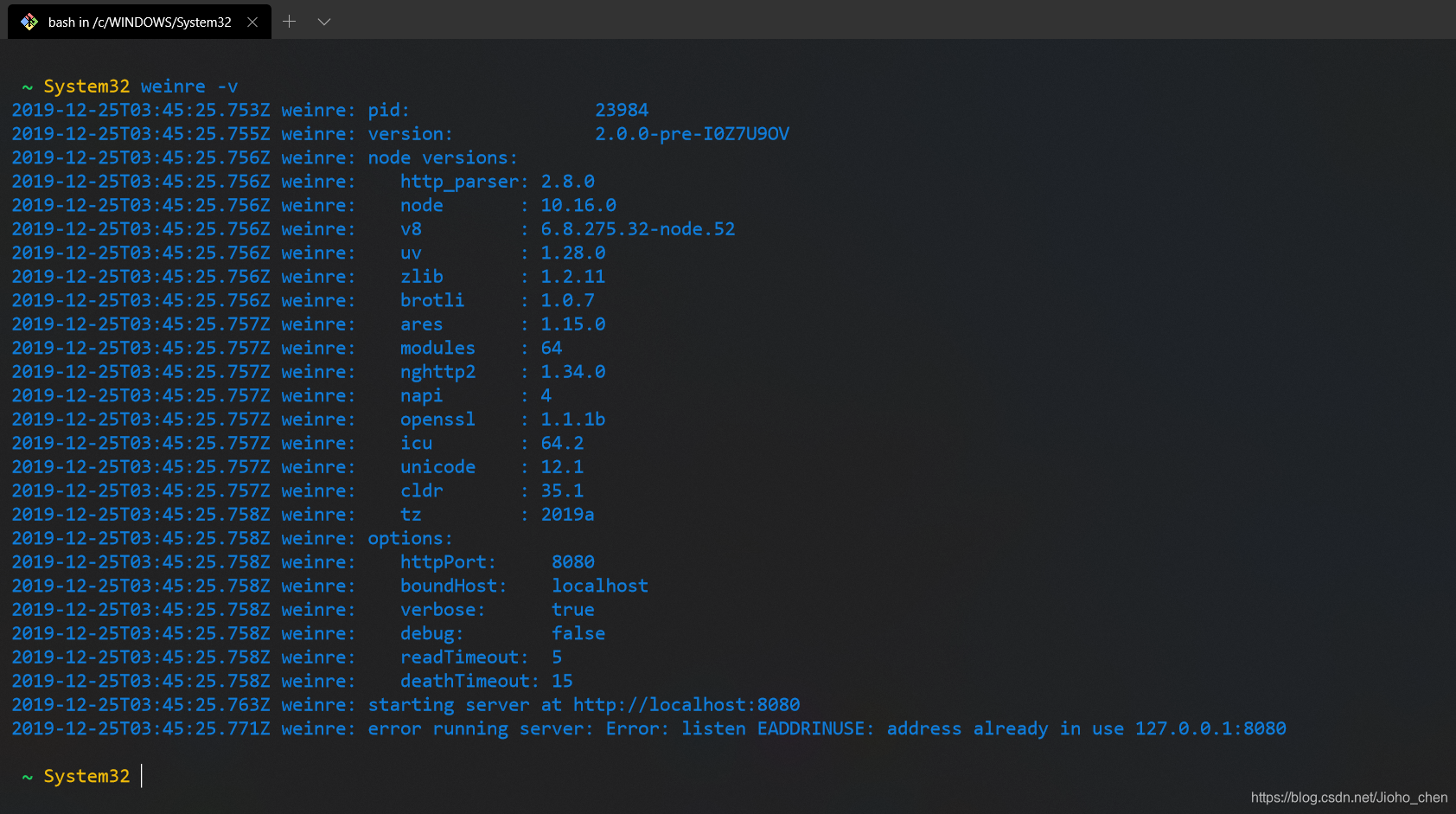Click the Git Bash icon on tab

29,22
